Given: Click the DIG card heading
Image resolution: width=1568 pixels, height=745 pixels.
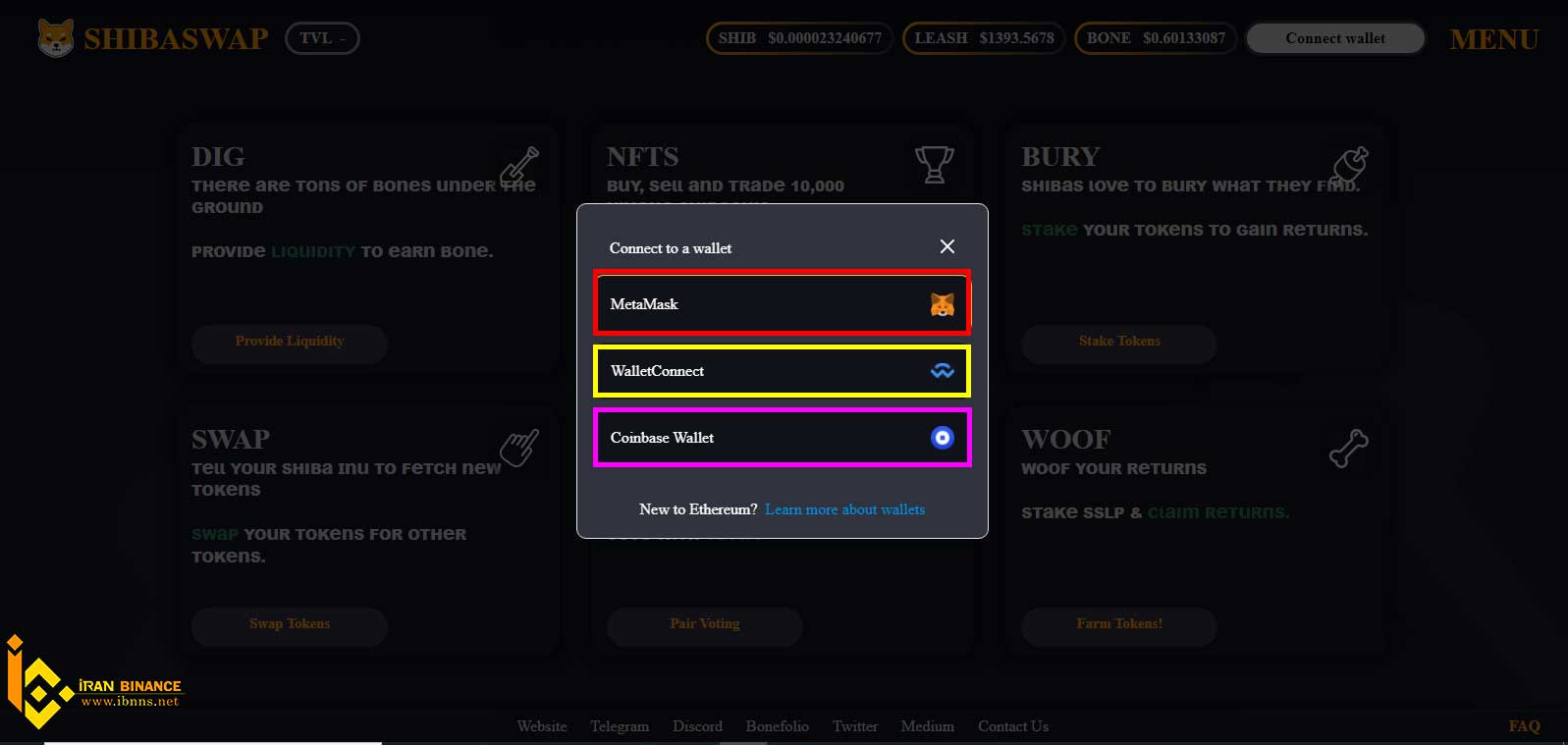Looking at the screenshot, I should pos(218,157).
